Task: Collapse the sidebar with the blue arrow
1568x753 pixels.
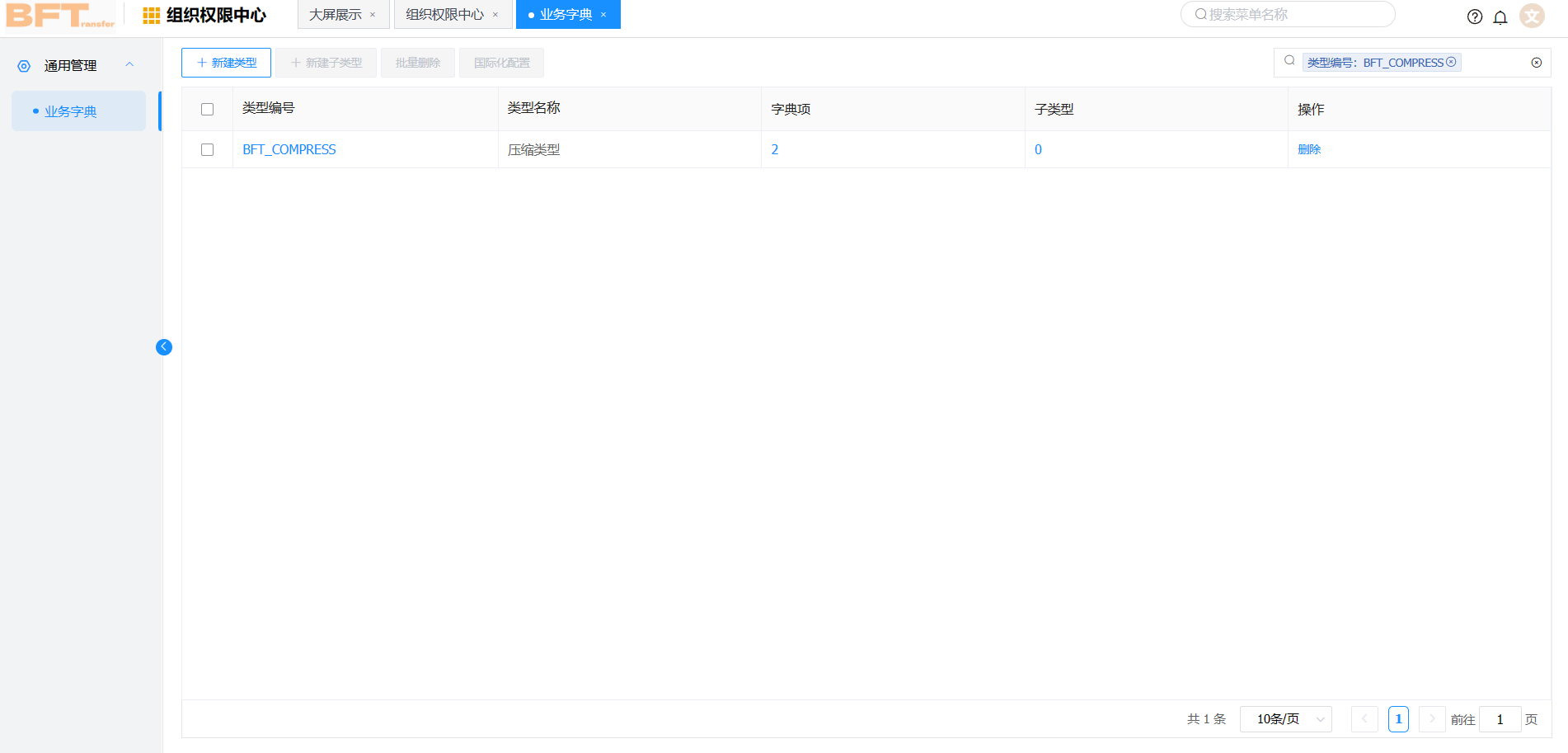Action: pos(164,347)
